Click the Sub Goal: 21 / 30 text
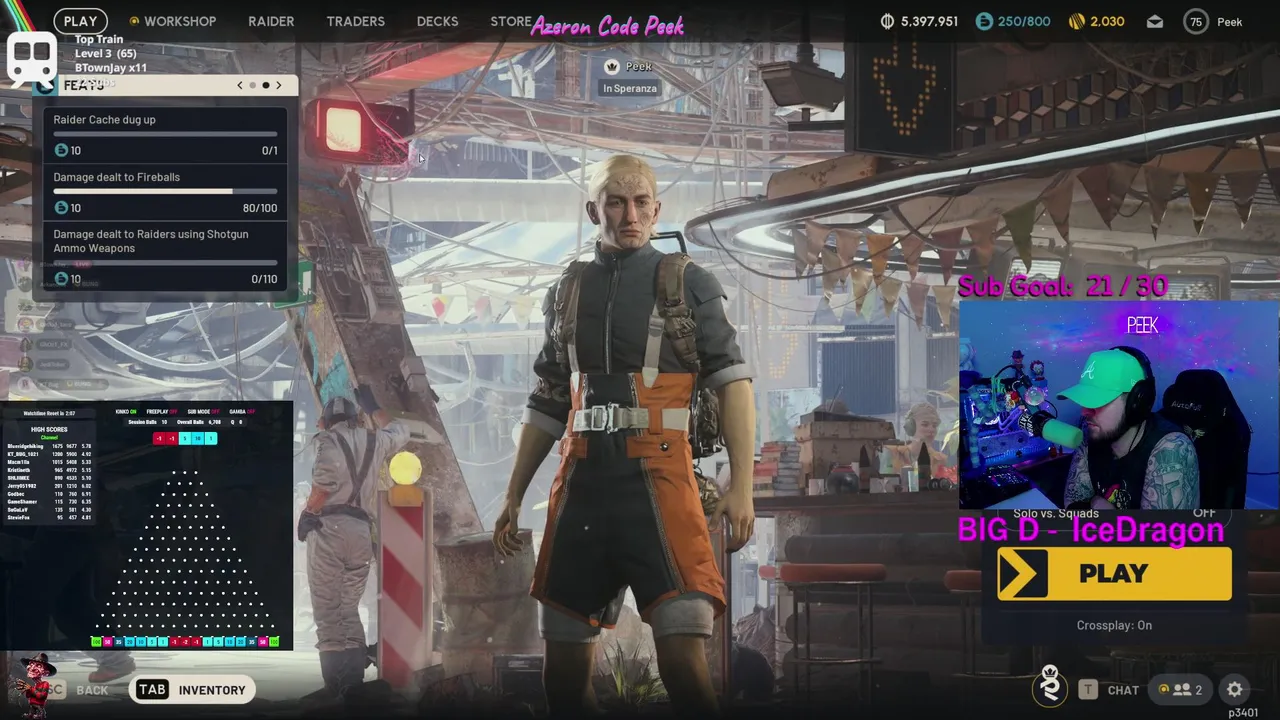 pos(1063,287)
